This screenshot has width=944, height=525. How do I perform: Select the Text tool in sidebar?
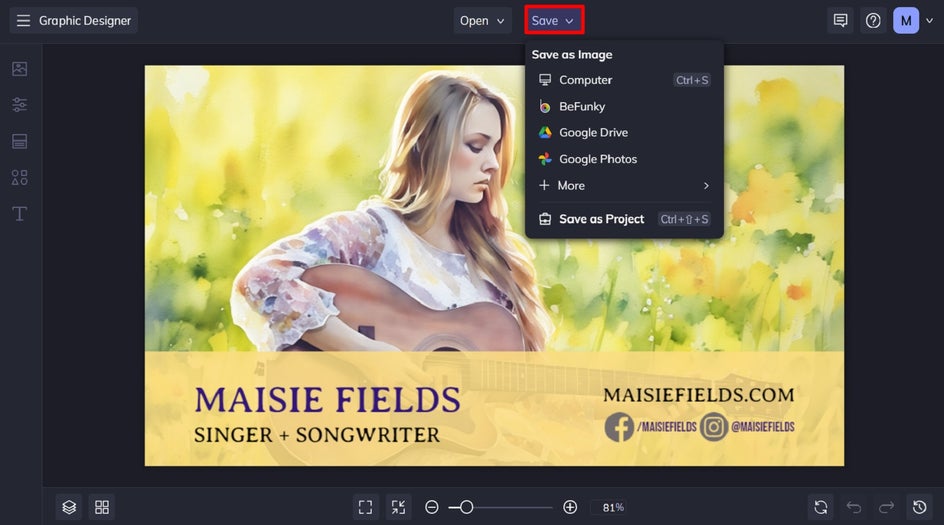point(19,214)
